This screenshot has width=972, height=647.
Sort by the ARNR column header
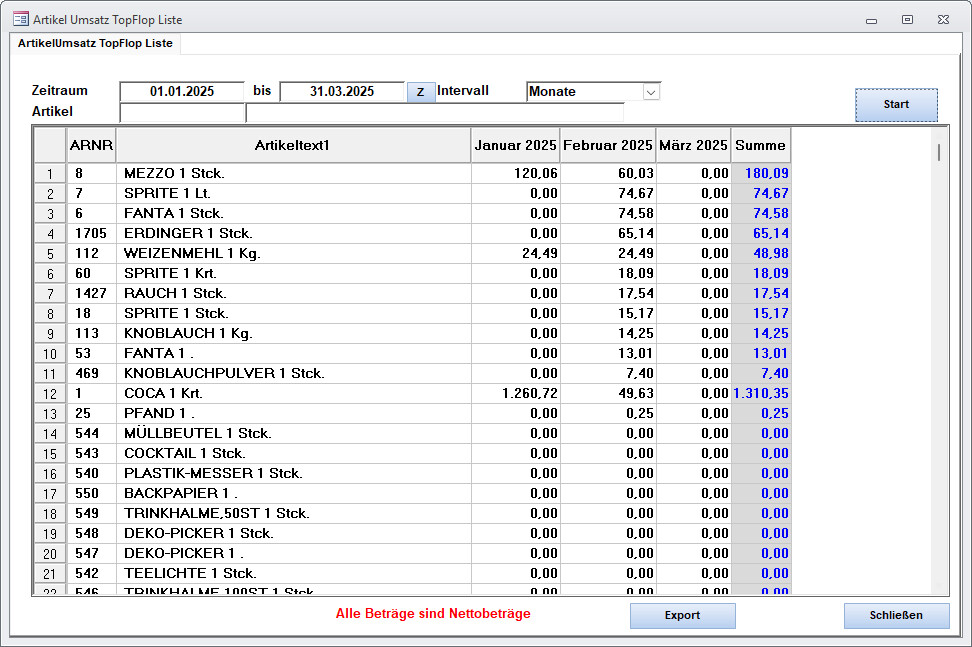click(91, 146)
